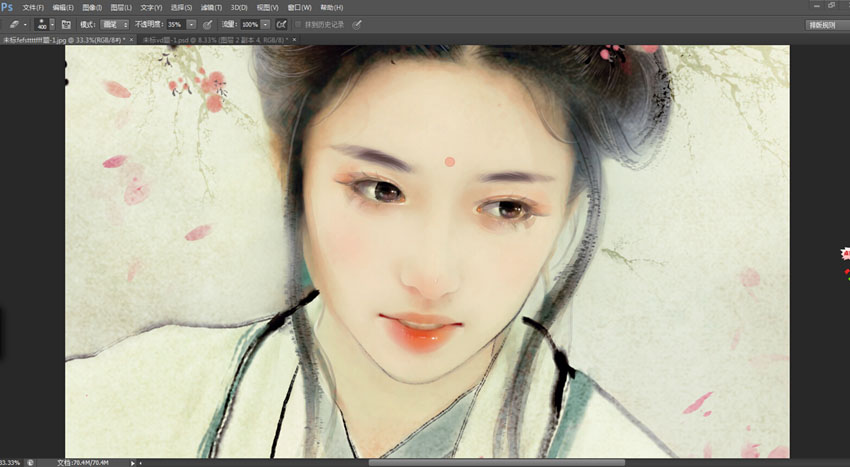The image size is (850, 467).
Task: Click the 流量 100% flow field
Action: coord(250,23)
